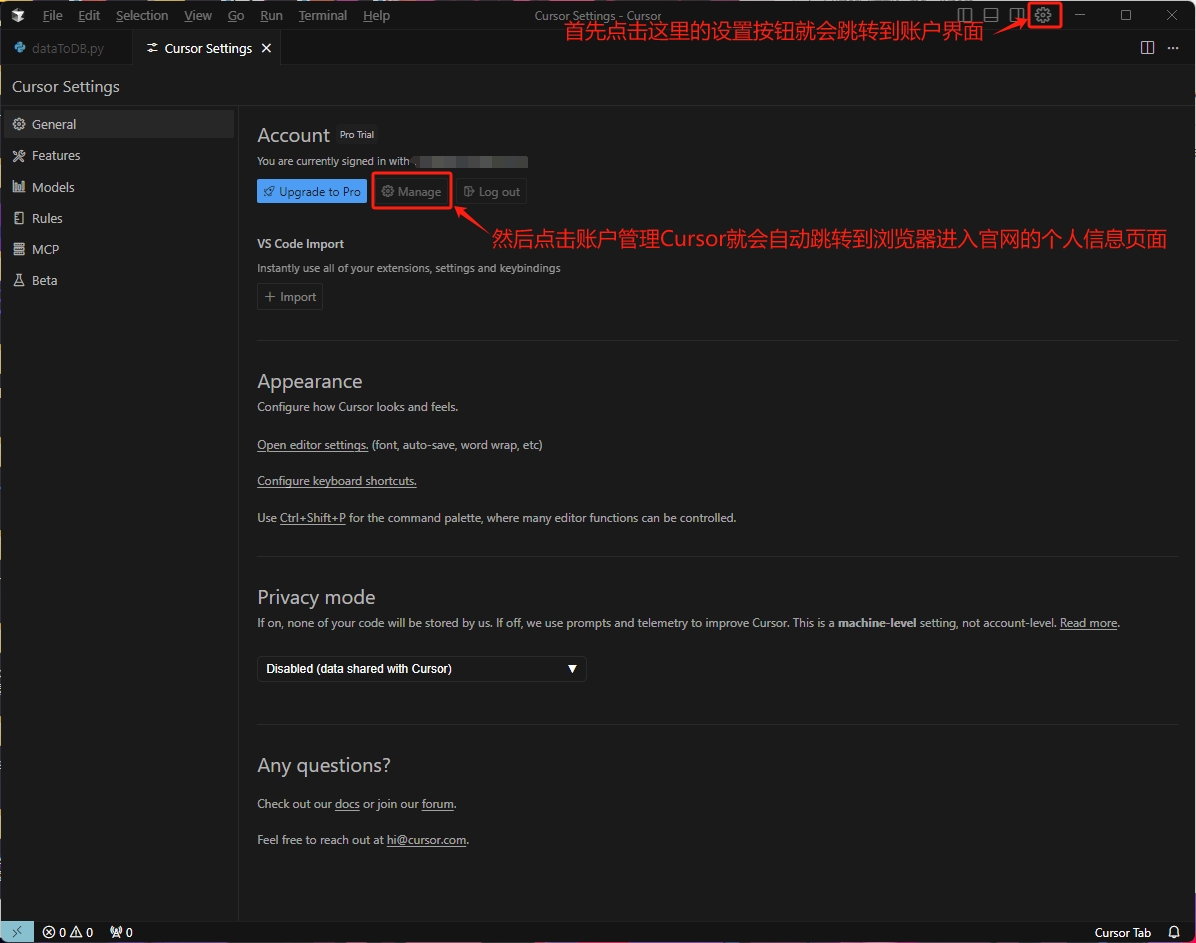
Task: Click the Ctrl+Shift+P command palette link
Action: pyautogui.click(x=313, y=517)
